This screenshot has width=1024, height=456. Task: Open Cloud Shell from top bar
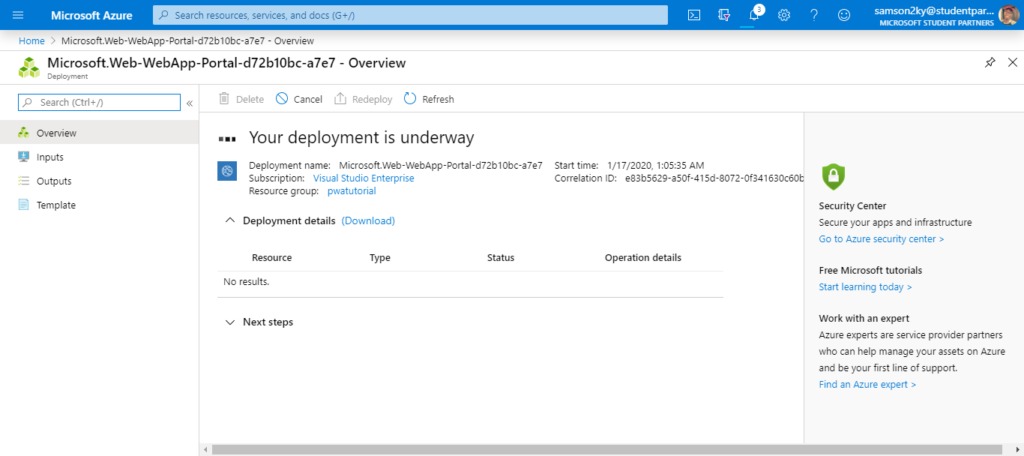pyautogui.click(x=694, y=15)
